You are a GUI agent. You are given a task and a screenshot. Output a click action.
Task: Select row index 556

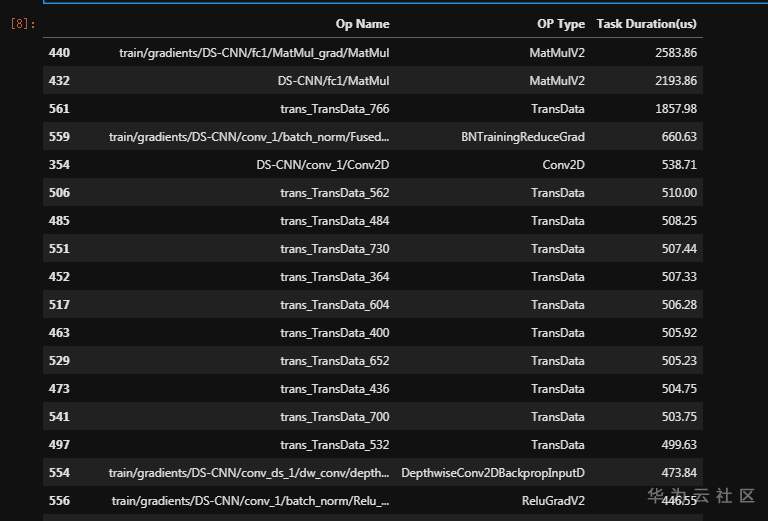[59, 501]
